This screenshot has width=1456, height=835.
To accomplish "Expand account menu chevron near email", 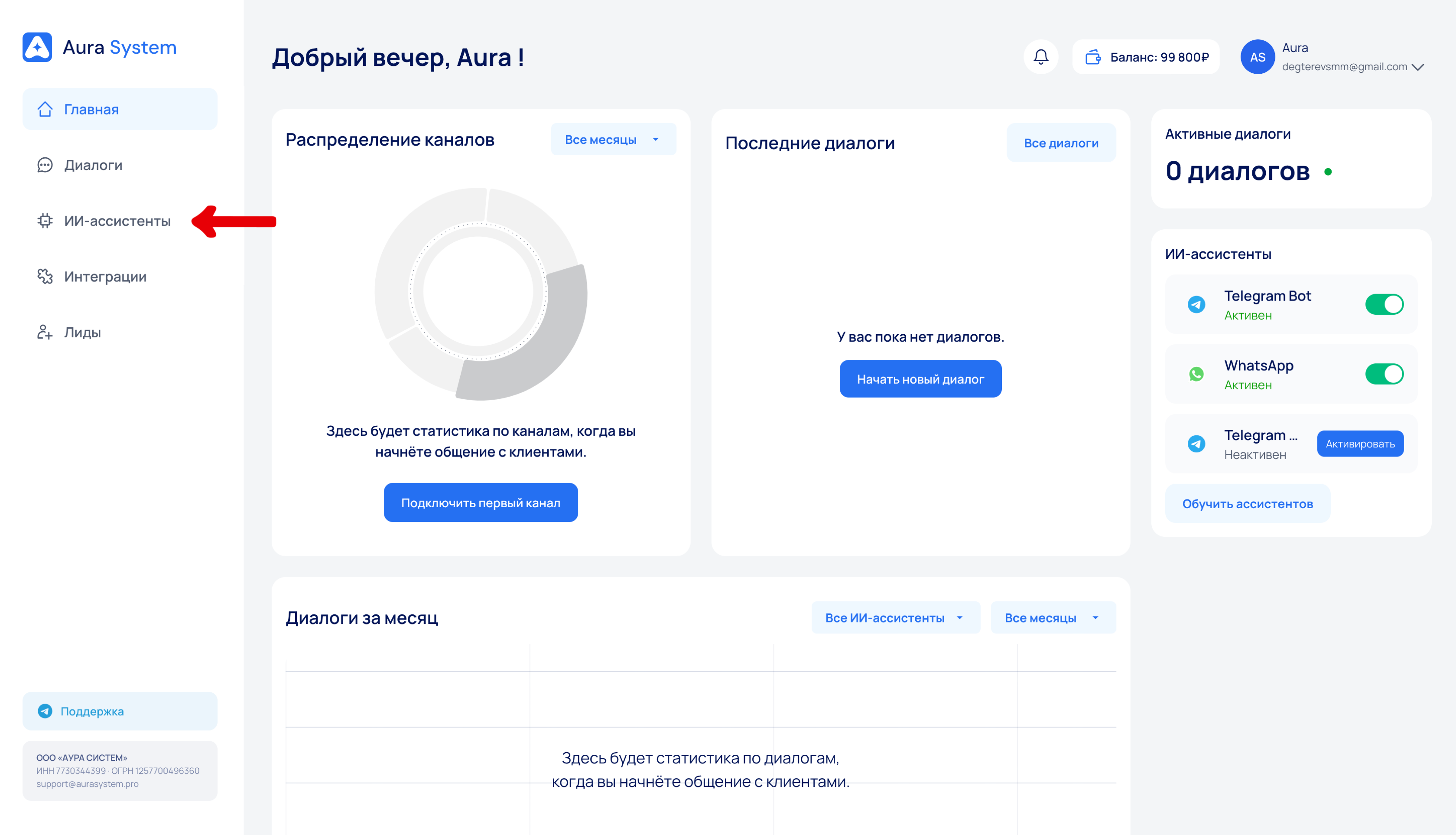I will pos(1418,67).
